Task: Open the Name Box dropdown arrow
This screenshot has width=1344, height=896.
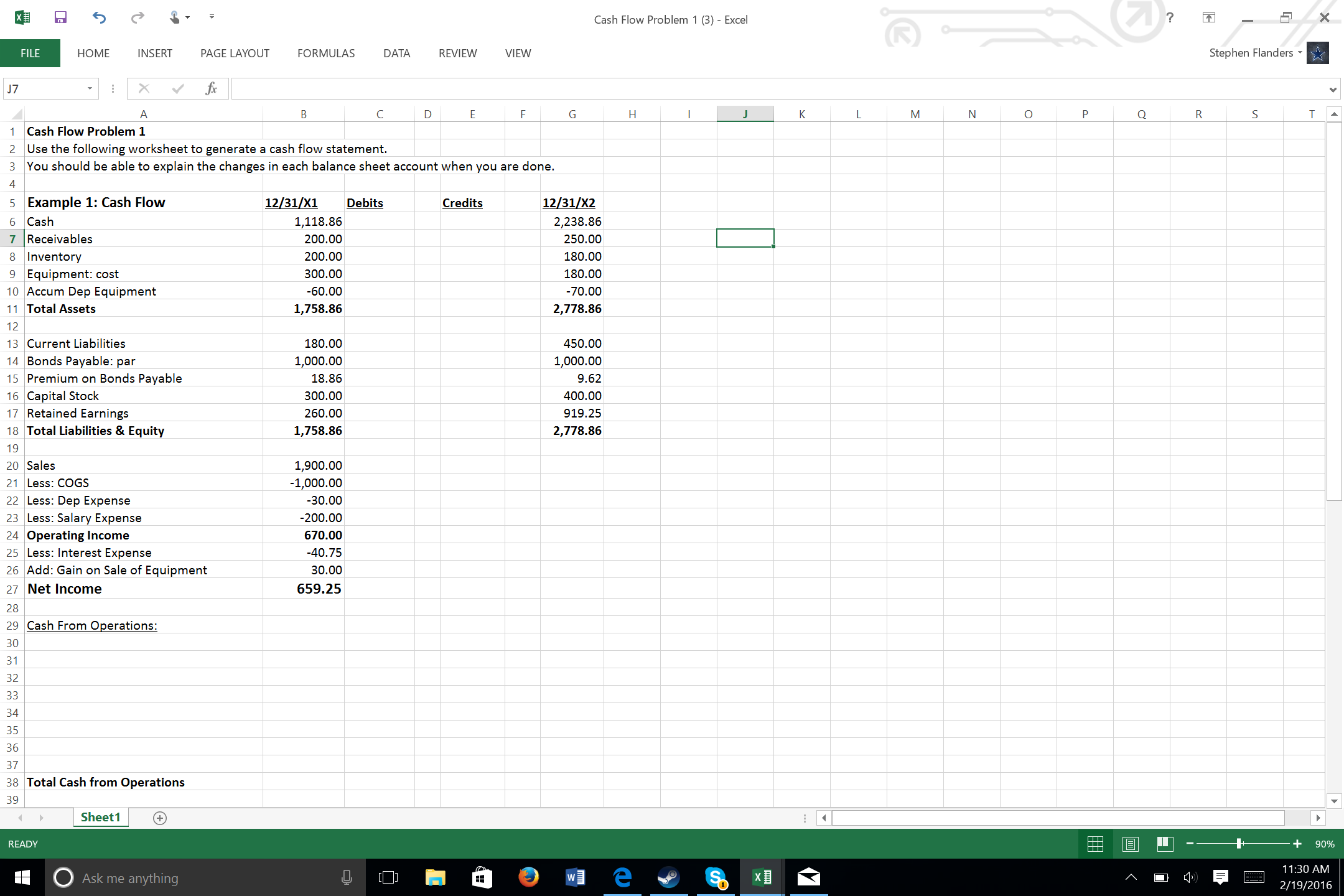Action: coord(90,88)
